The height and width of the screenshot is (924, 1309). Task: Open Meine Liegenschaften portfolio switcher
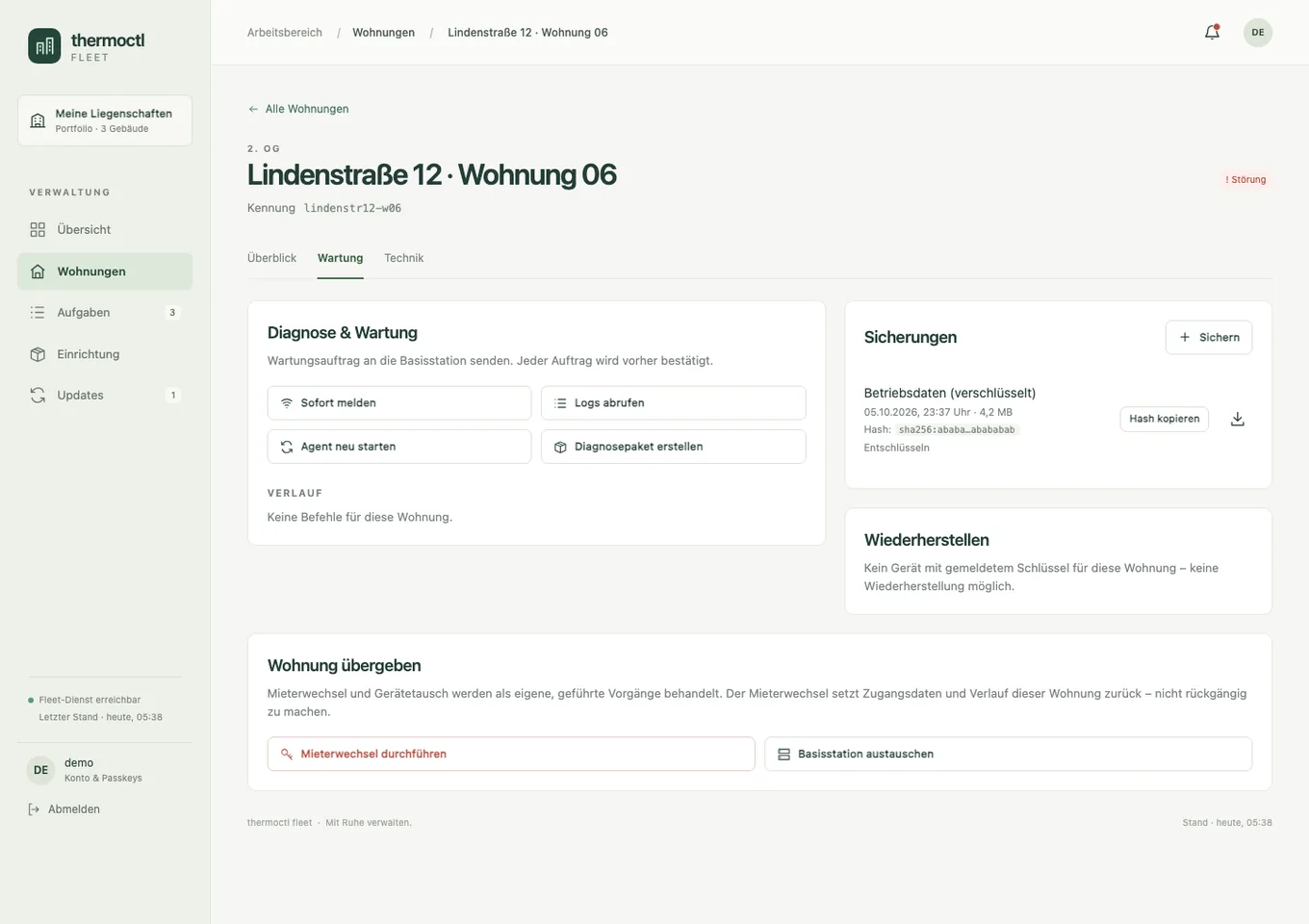[x=105, y=120]
